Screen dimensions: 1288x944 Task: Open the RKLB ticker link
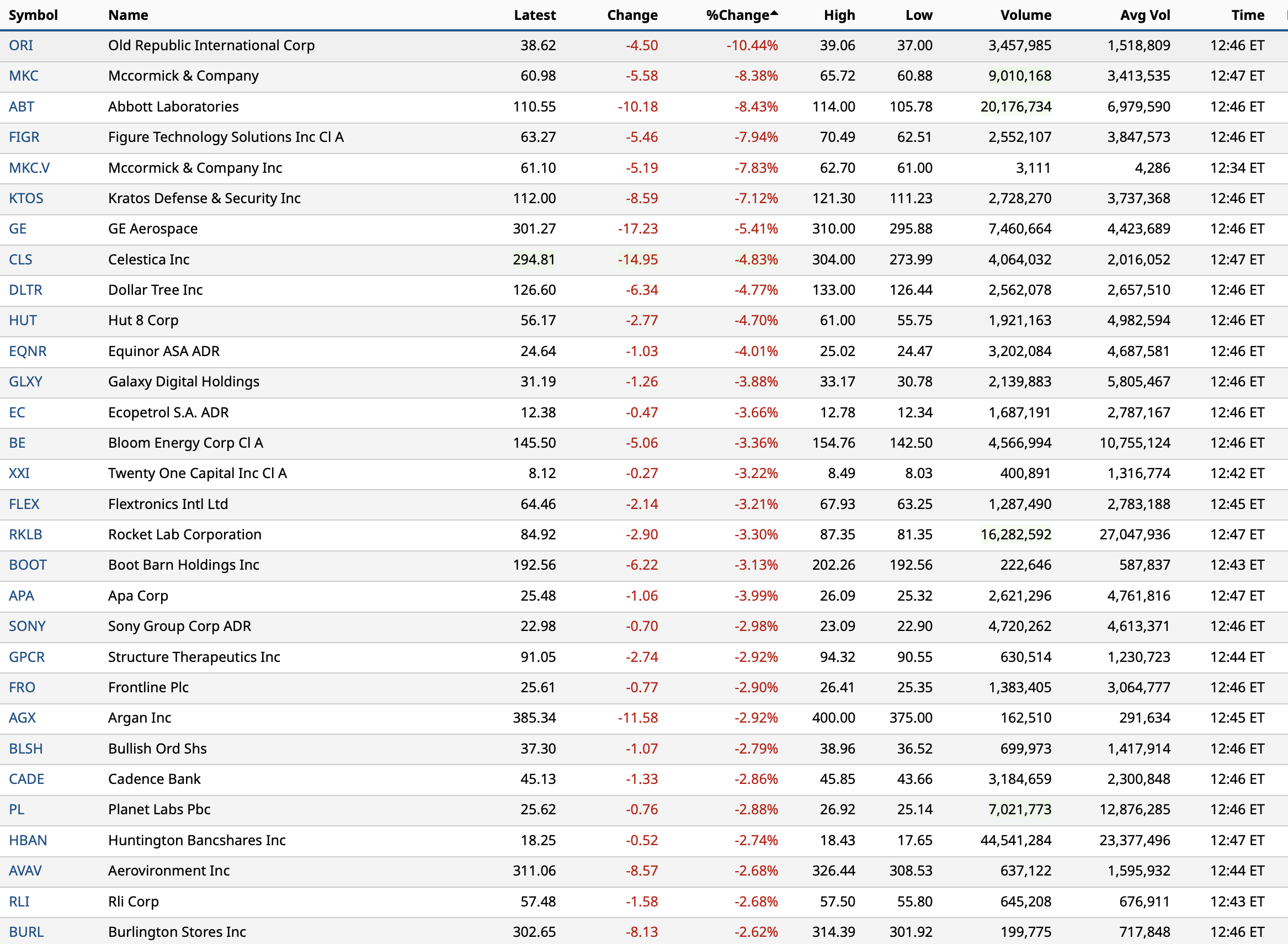coord(25,535)
